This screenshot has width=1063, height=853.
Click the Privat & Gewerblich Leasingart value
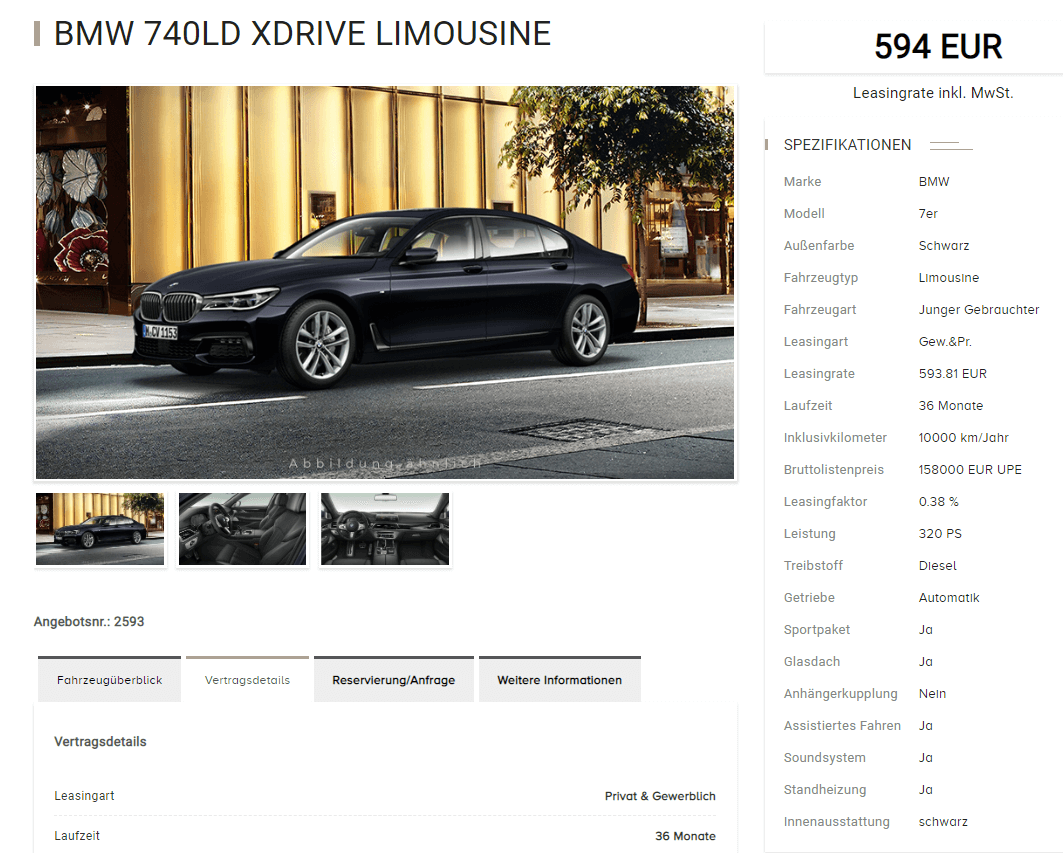pos(660,796)
